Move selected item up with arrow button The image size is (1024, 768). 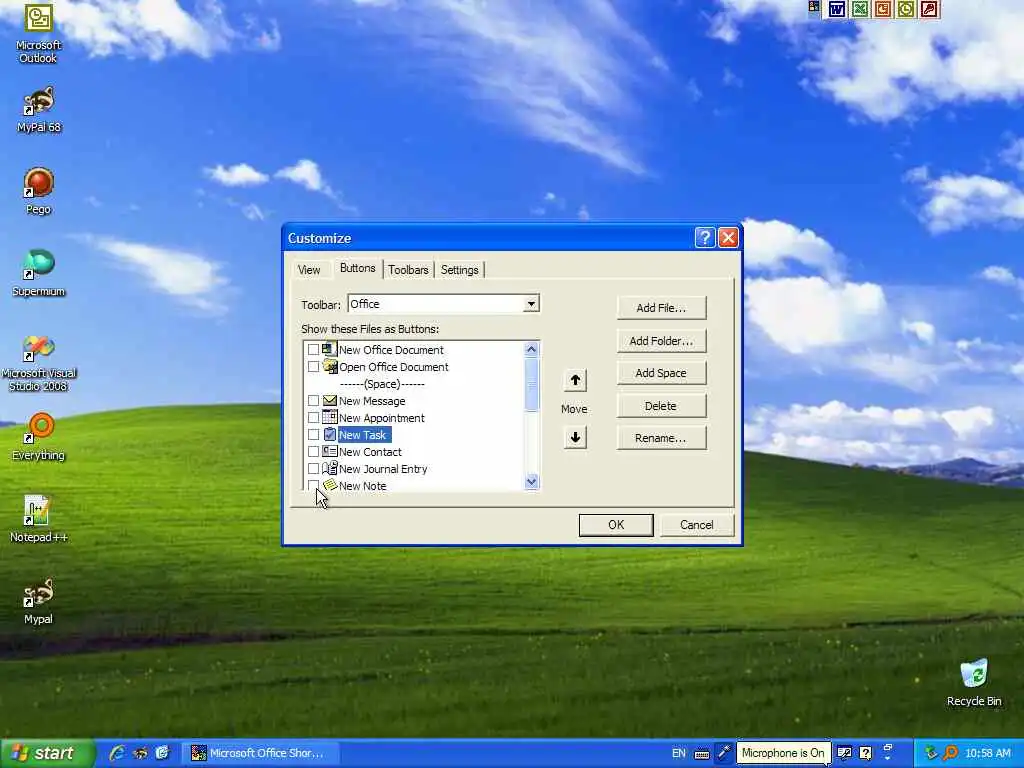pyautogui.click(x=575, y=380)
